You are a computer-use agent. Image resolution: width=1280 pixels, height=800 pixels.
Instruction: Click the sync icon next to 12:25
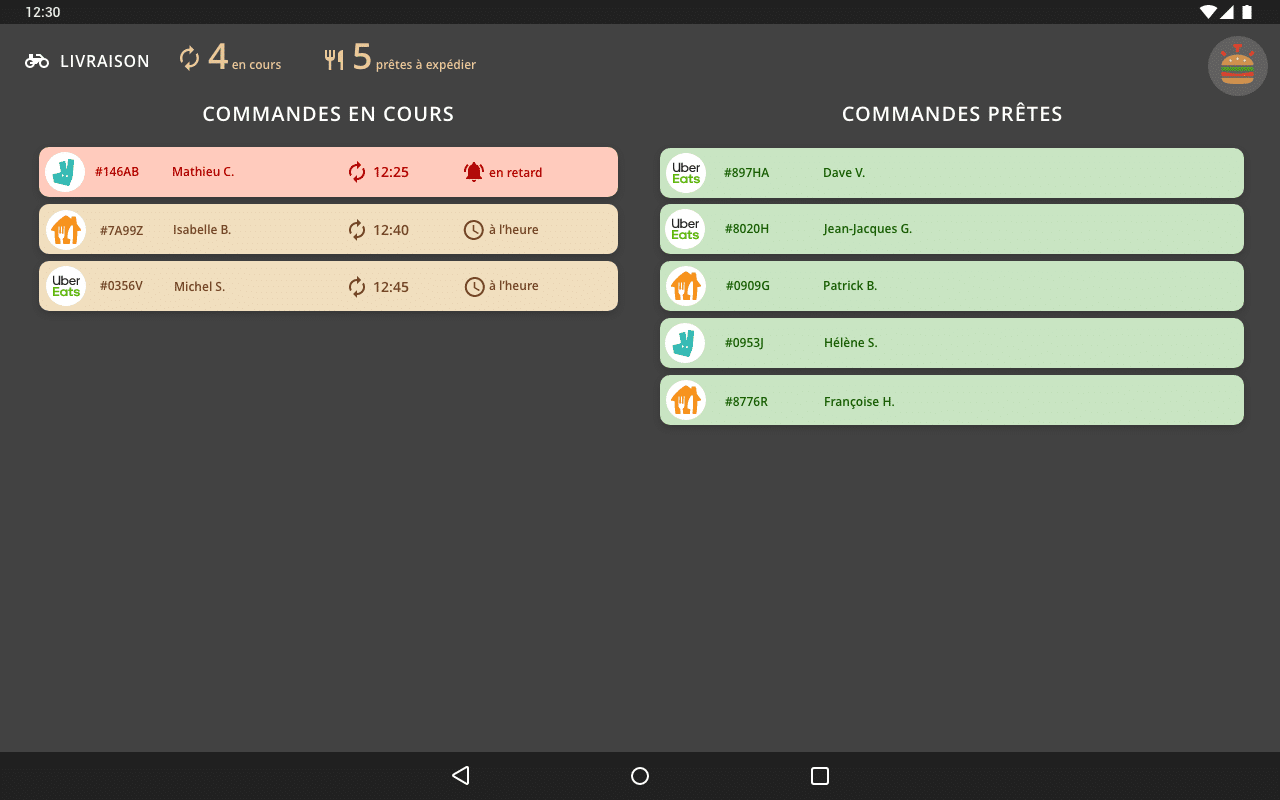[357, 172]
